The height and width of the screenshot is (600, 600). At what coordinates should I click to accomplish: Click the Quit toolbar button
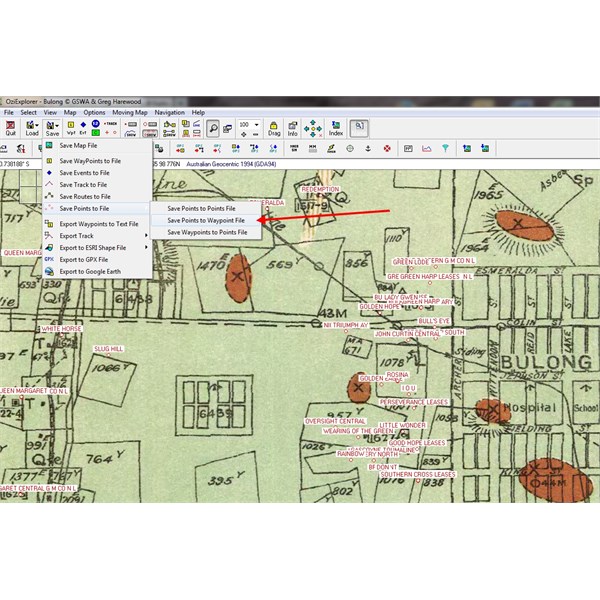(x=10, y=128)
